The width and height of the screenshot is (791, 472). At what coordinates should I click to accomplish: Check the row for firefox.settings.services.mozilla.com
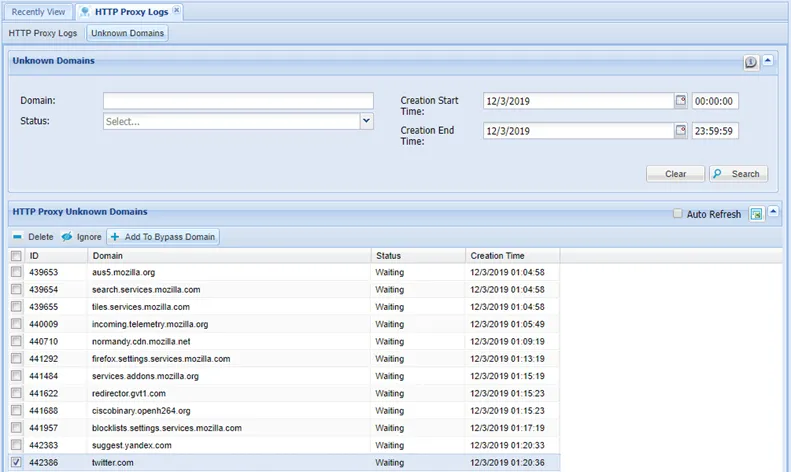tap(16, 358)
